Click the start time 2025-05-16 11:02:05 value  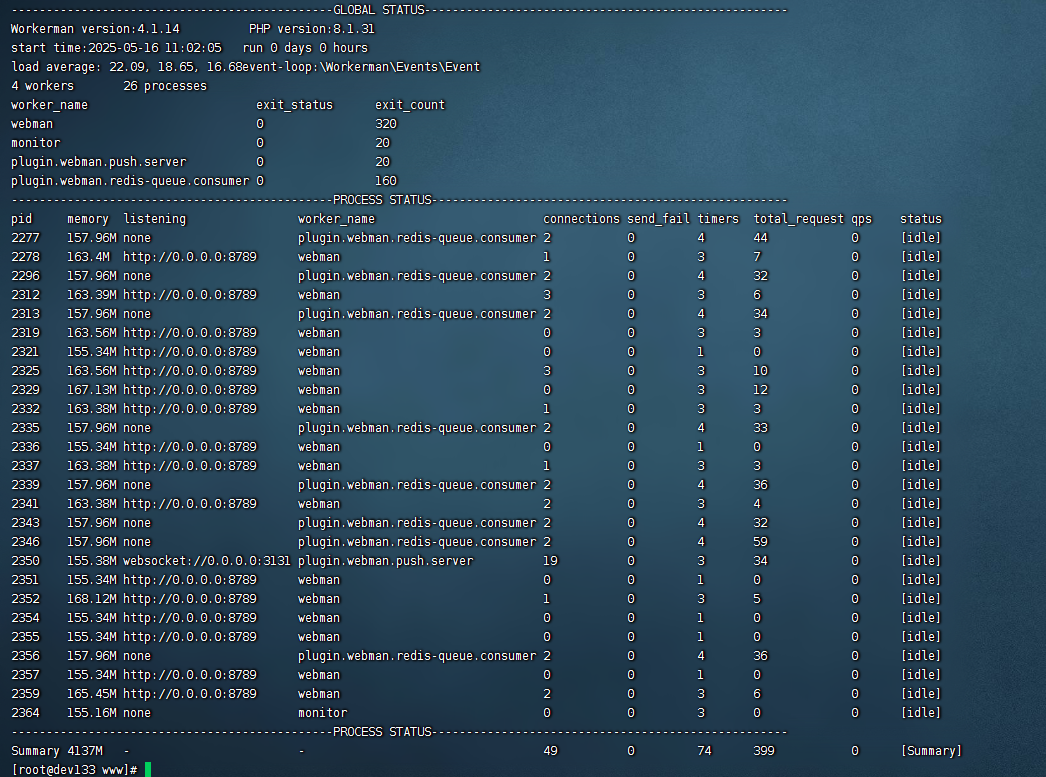[x=155, y=48]
